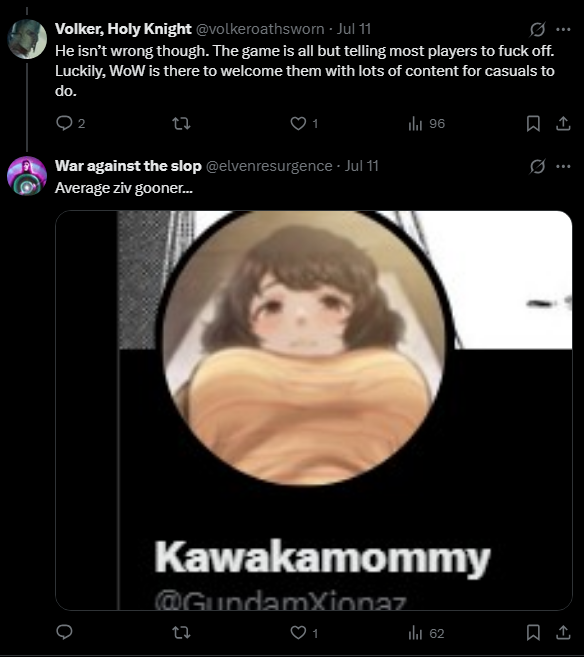The height and width of the screenshot is (657, 584).
Task: Retweet Volker, Holy Knight's post
Action: pos(181,123)
